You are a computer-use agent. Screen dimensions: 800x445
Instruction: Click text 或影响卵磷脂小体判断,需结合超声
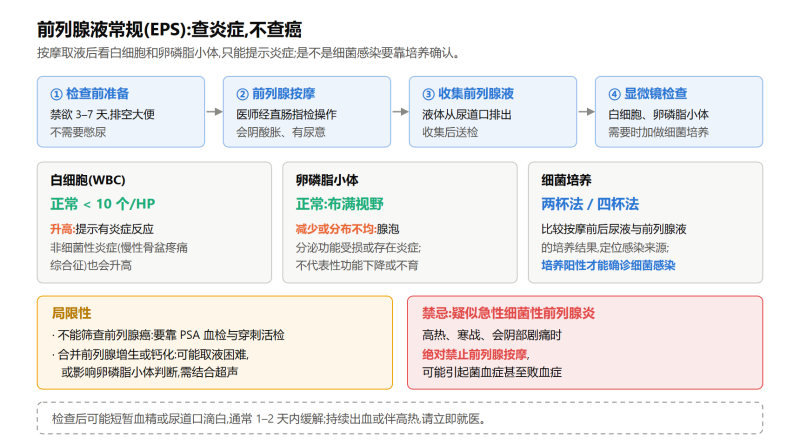click(149, 372)
